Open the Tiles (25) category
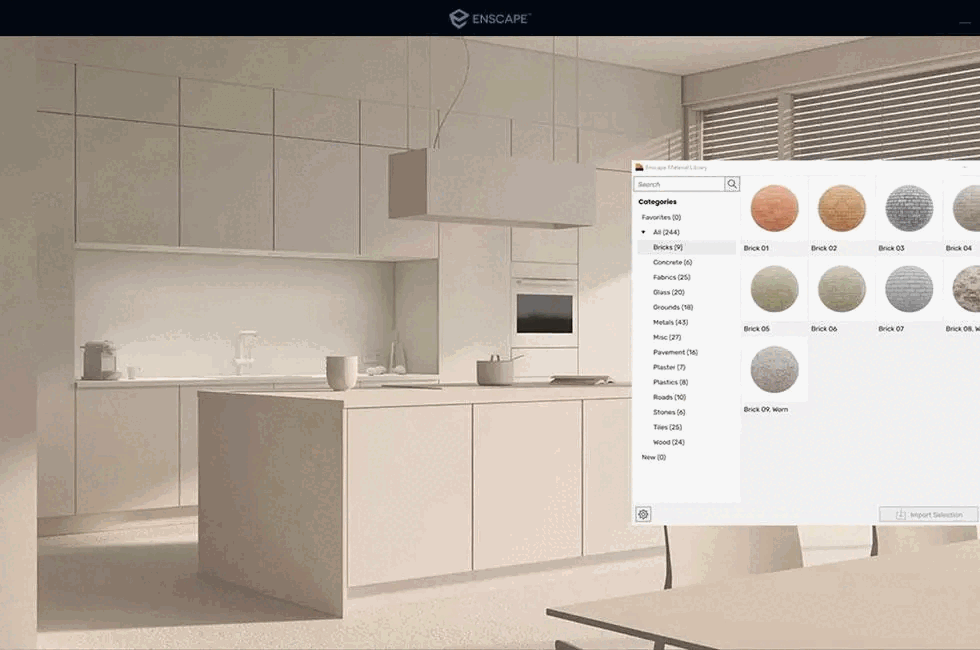Screen dimensions: 980x650 click(667, 427)
